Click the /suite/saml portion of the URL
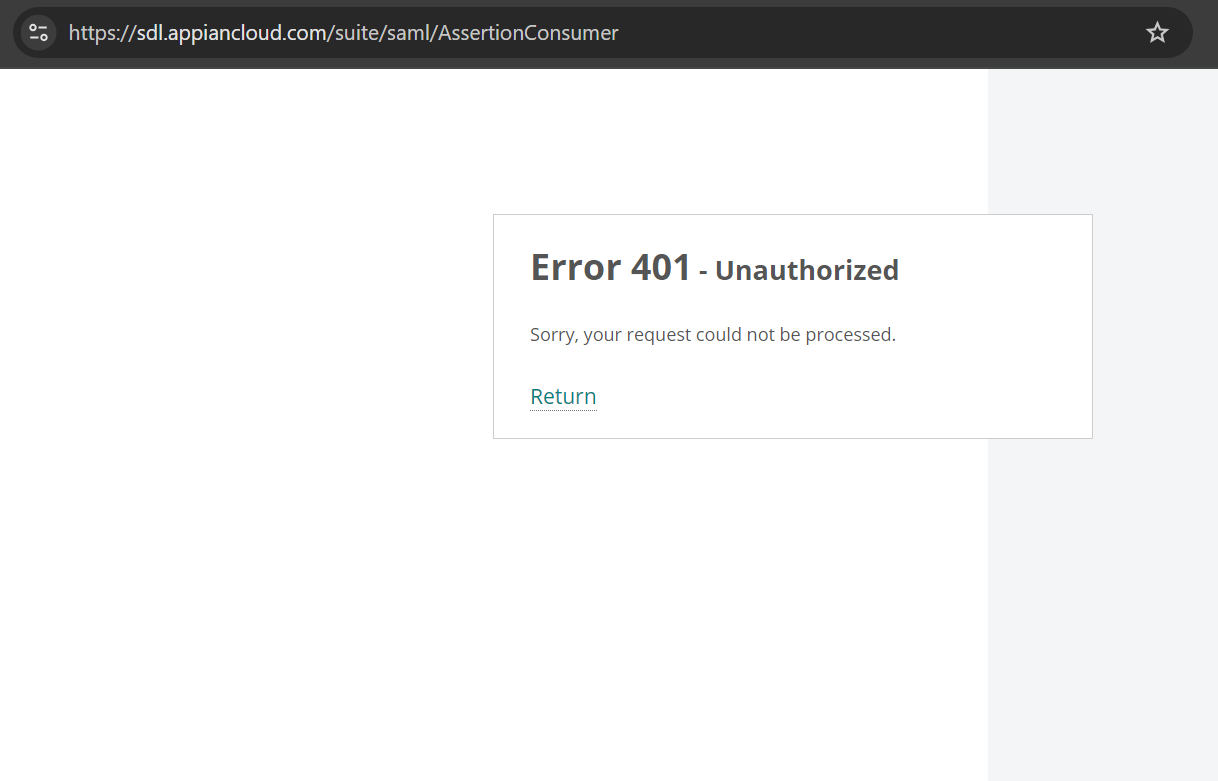The image size is (1218, 781). [x=382, y=33]
